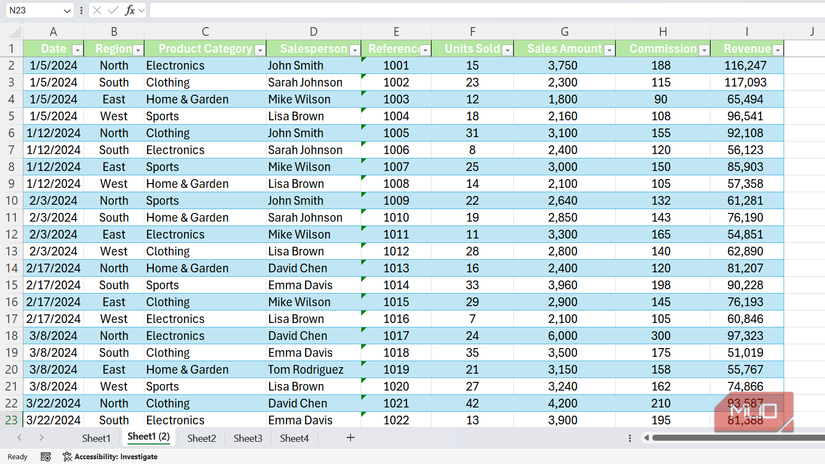Click the Home & Garden cell in row 4

click(x=205, y=99)
